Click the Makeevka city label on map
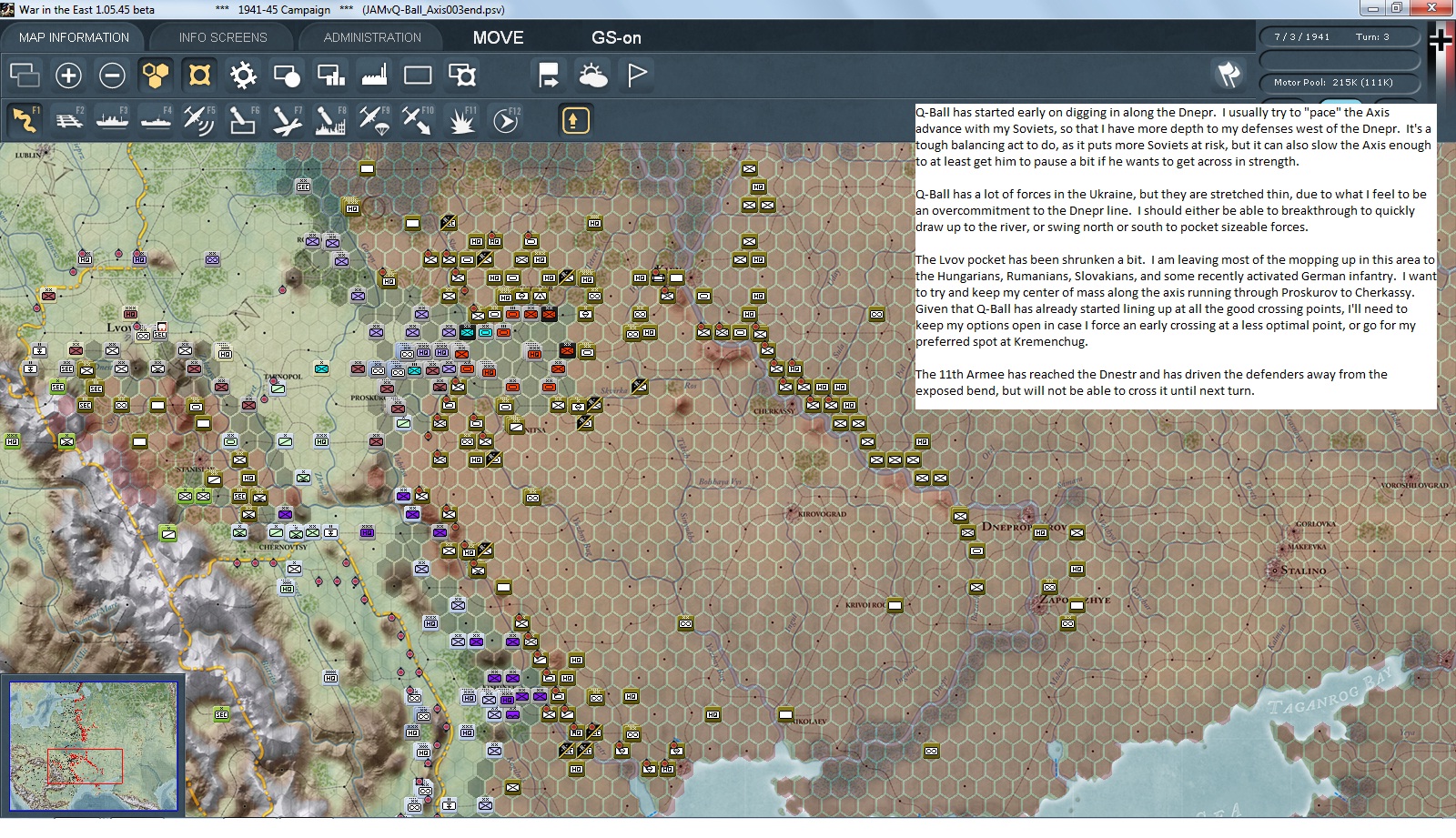1456x838 pixels. (x=1308, y=547)
